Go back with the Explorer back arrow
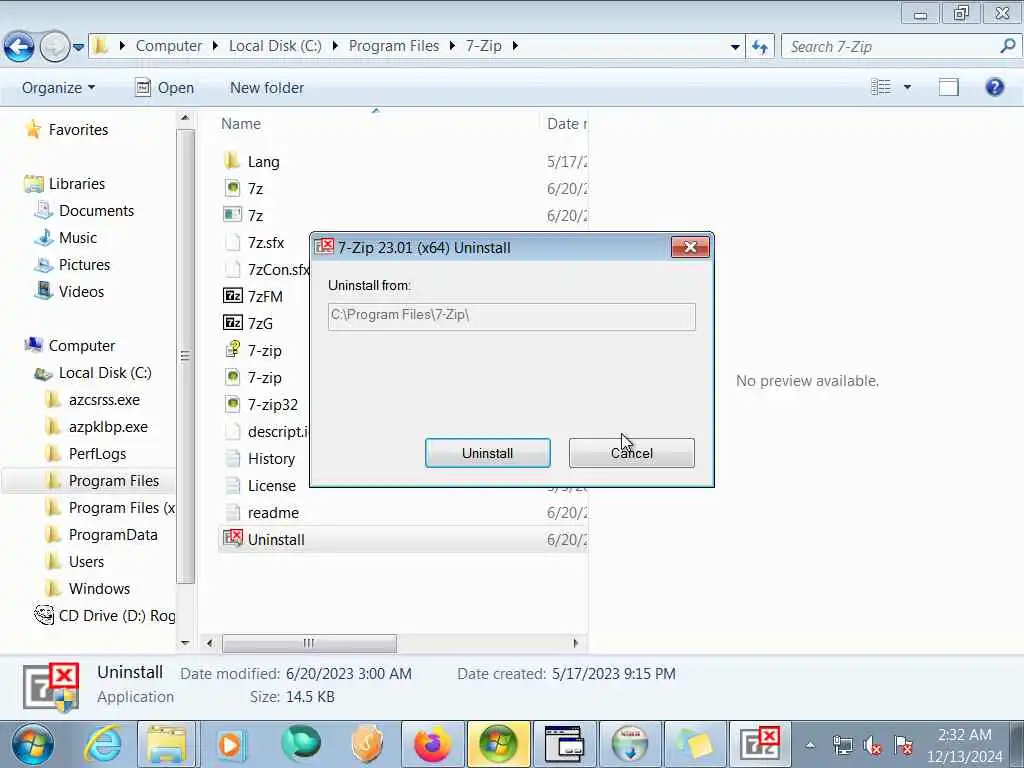1024x768 pixels. pos(19,47)
